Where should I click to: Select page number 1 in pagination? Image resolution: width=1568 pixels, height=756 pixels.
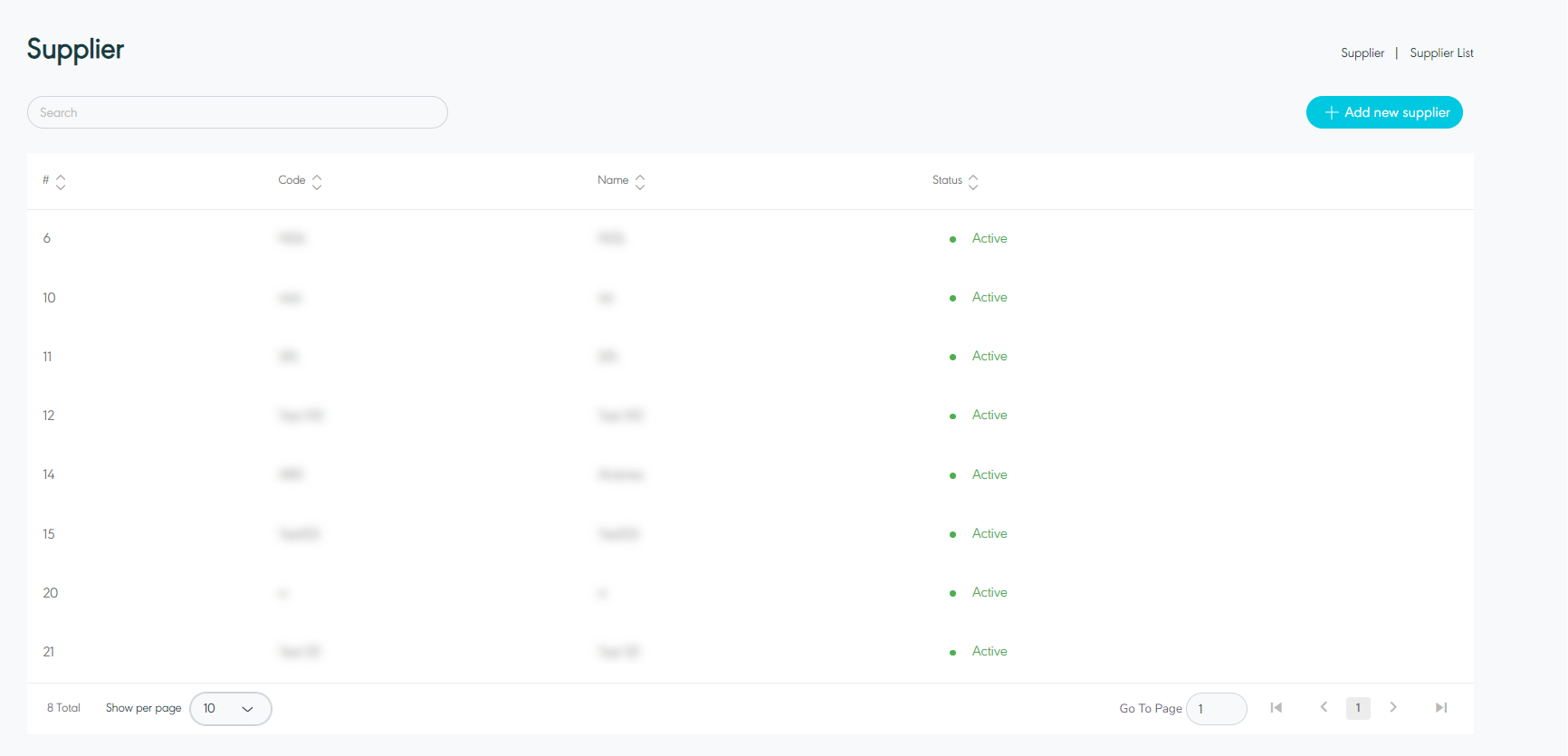pyautogui.click(x=1358, y=708)
